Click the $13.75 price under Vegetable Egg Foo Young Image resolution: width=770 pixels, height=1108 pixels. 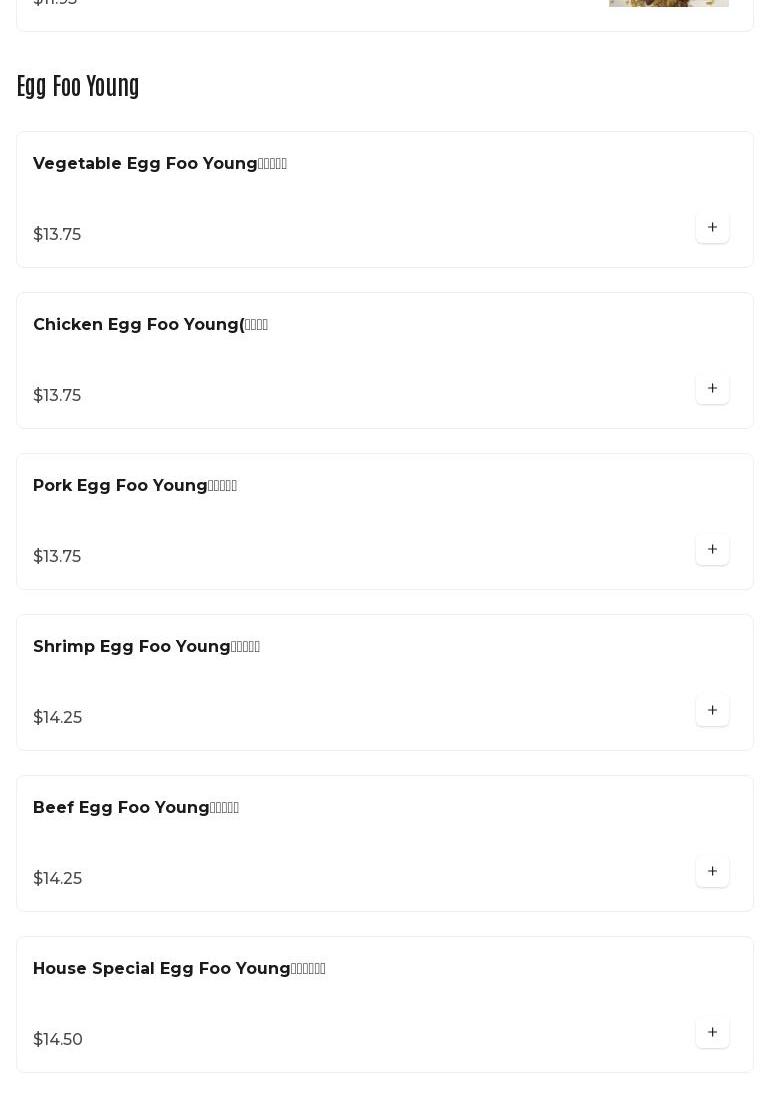[x=57, y=235]
